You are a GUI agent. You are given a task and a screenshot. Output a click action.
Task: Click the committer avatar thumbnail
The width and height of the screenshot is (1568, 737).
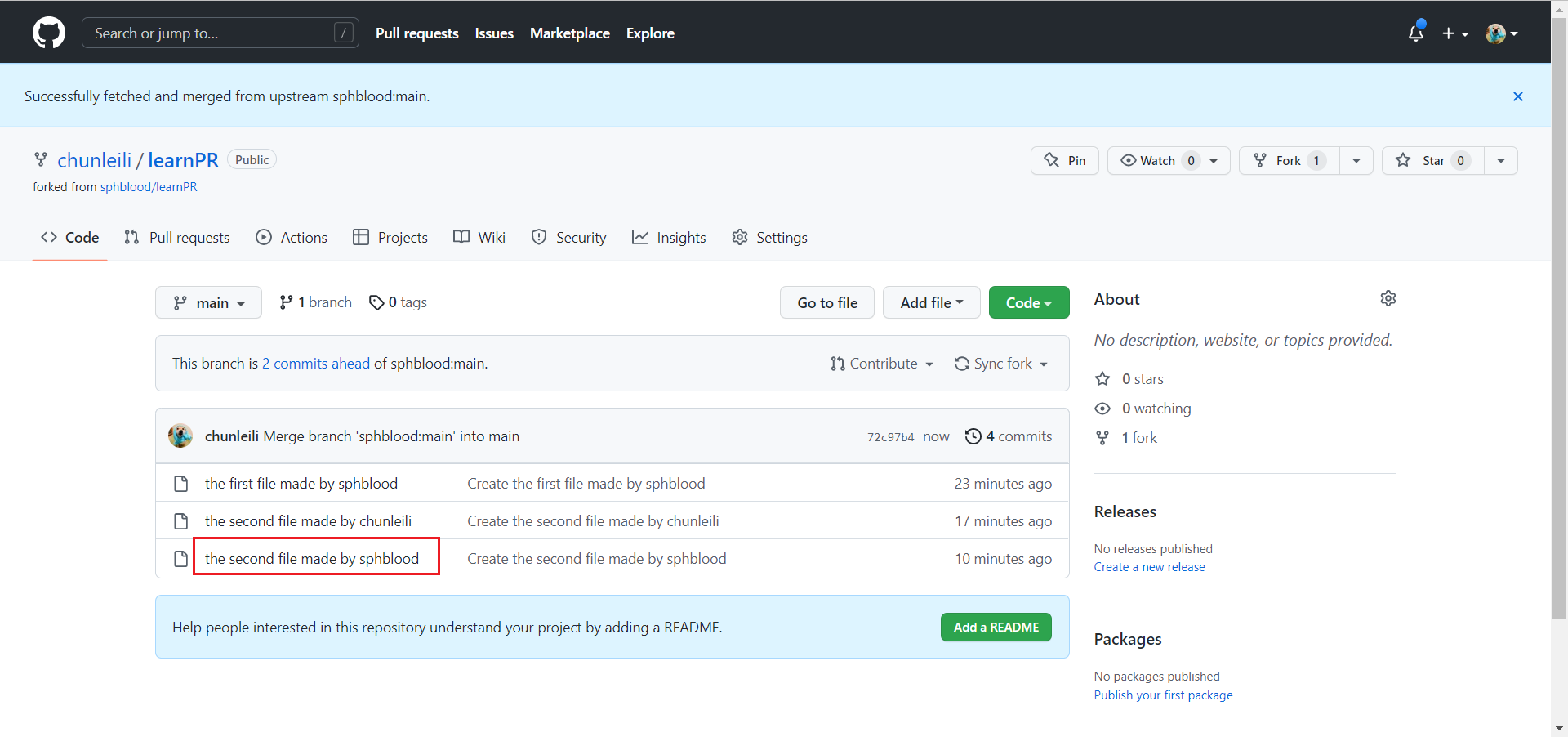[x=180, y=435]
